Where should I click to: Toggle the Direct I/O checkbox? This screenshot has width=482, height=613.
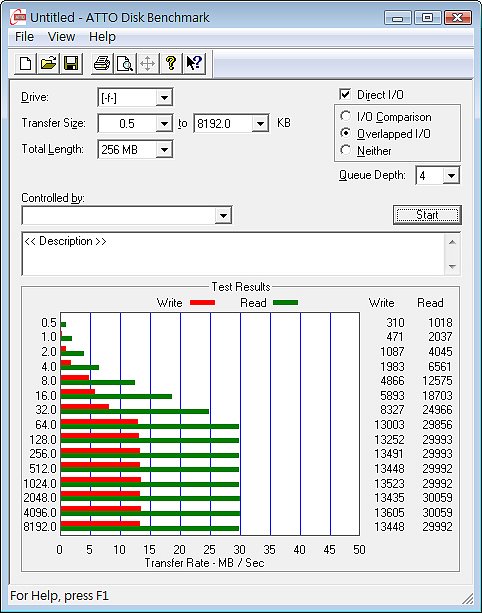click(345, 94)
